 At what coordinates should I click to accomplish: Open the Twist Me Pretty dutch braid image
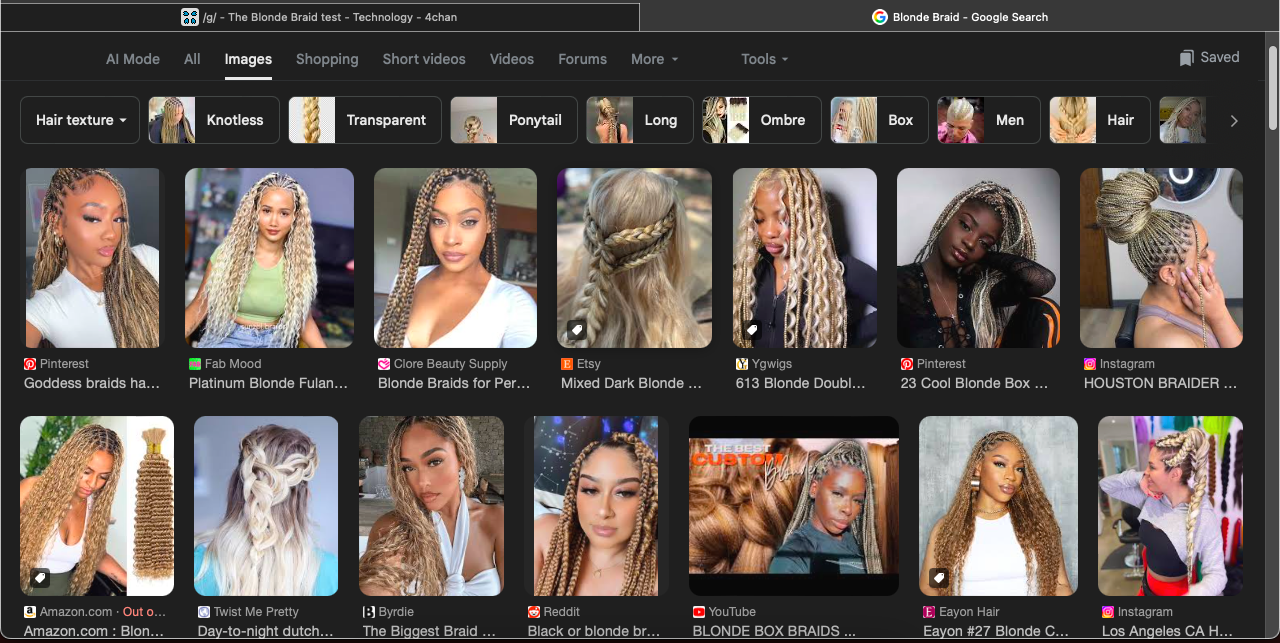click(x=266, y=506)
